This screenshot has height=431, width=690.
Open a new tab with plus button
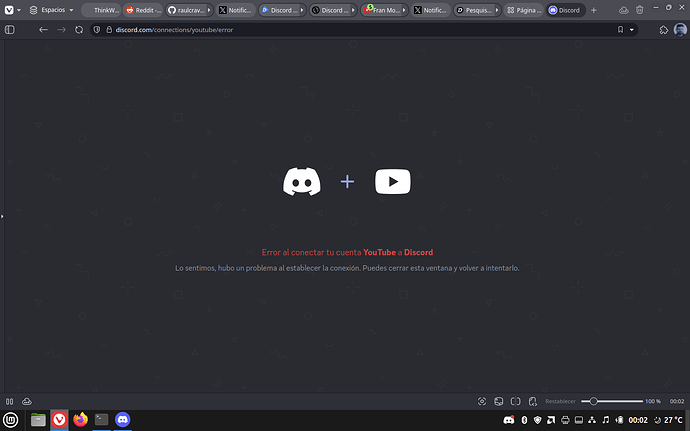click(x=594, y=10)
